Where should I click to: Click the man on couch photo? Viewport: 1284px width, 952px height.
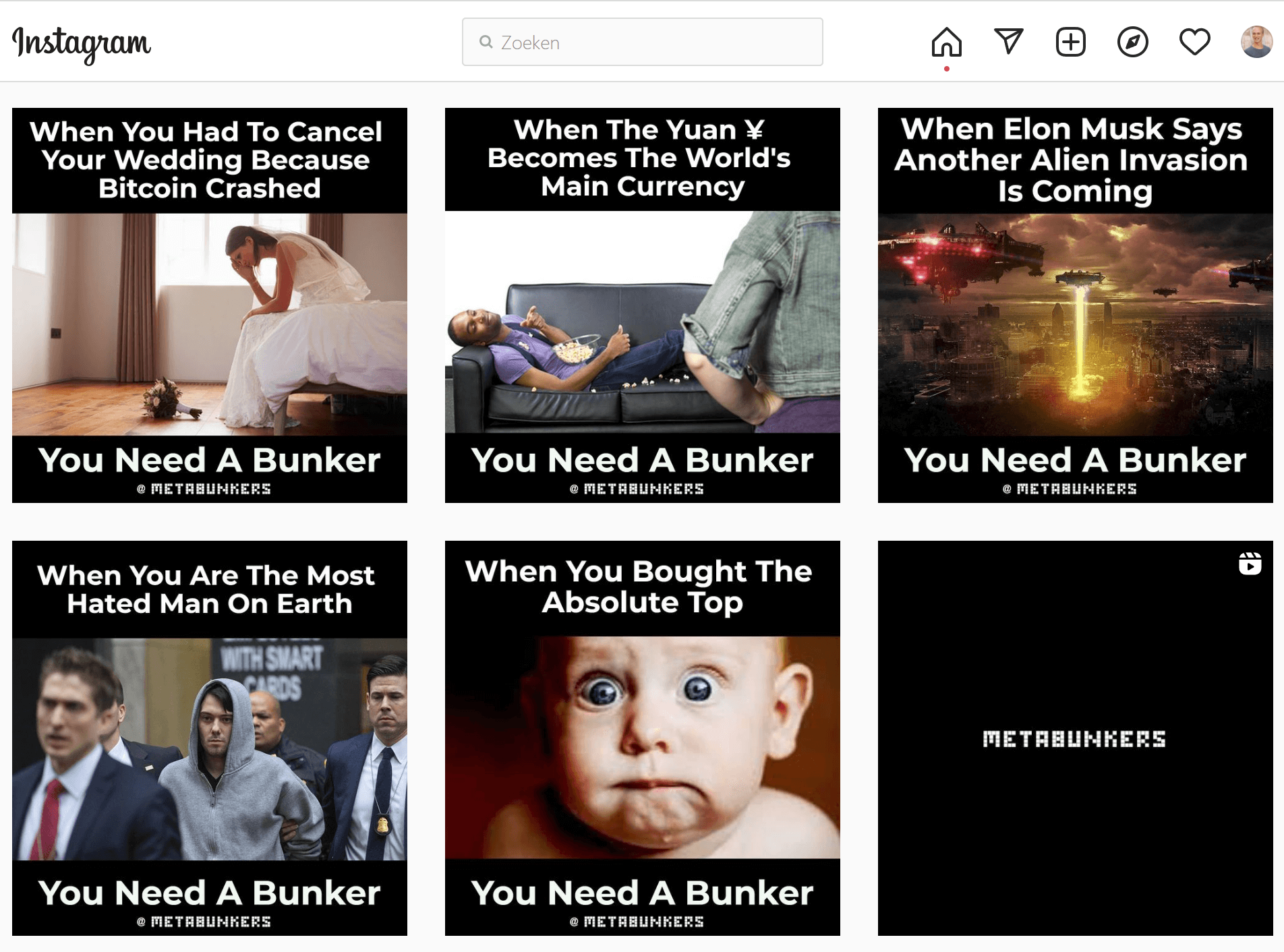click(x=643, y=322)
